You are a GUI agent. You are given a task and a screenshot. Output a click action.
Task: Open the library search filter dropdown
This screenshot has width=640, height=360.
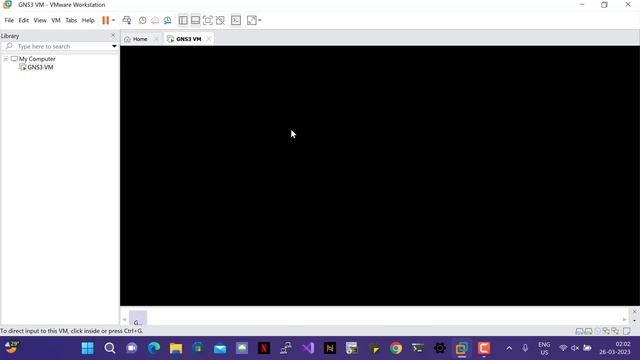click(114, 46)
